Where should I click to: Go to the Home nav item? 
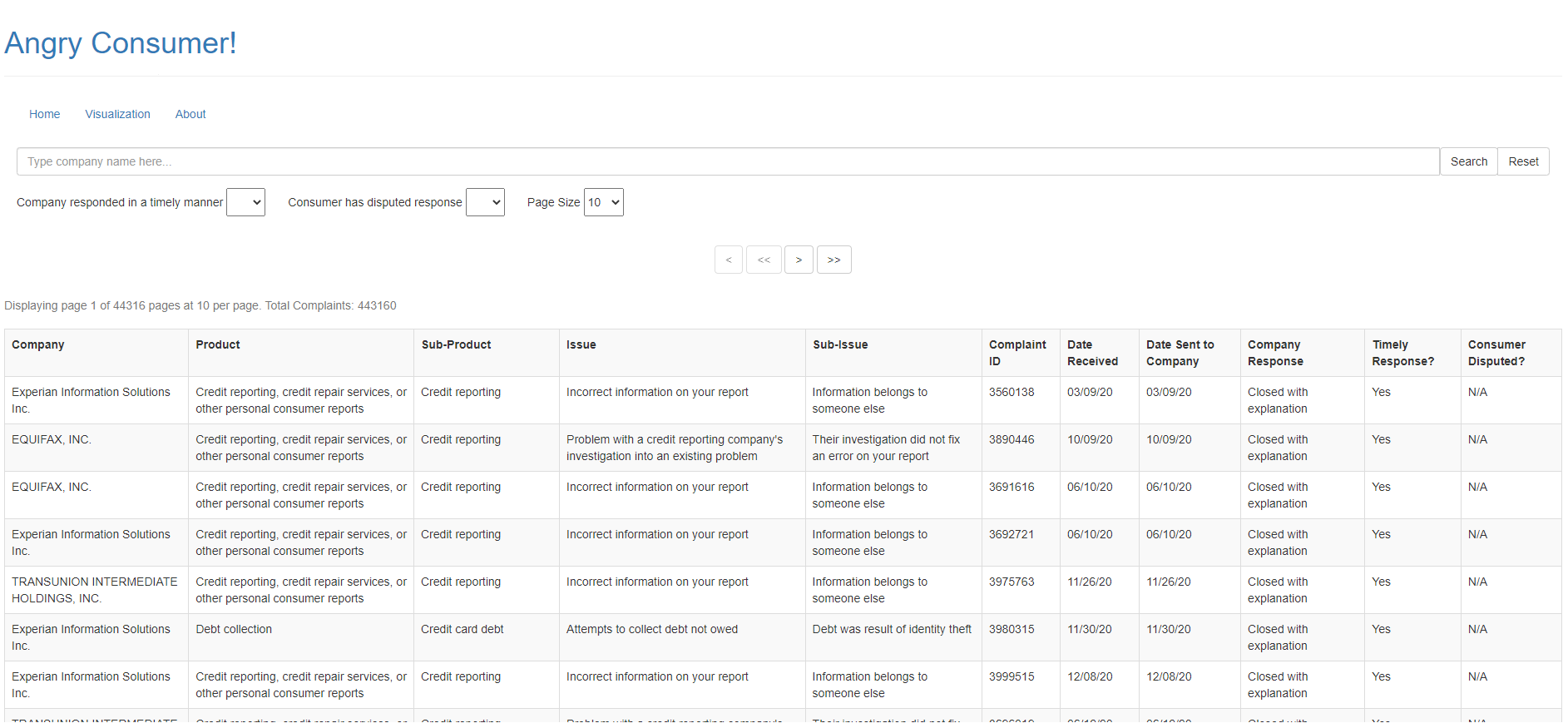tap(45, 114)
